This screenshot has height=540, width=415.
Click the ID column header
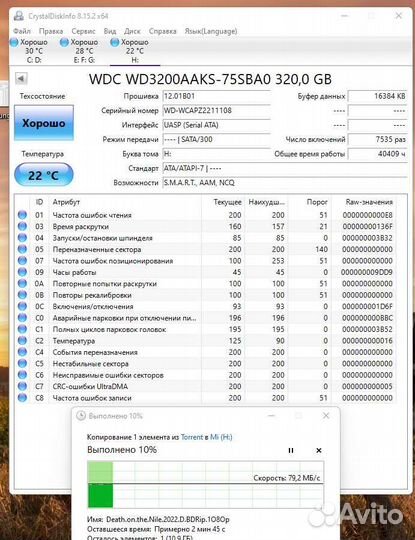[39, 202]
